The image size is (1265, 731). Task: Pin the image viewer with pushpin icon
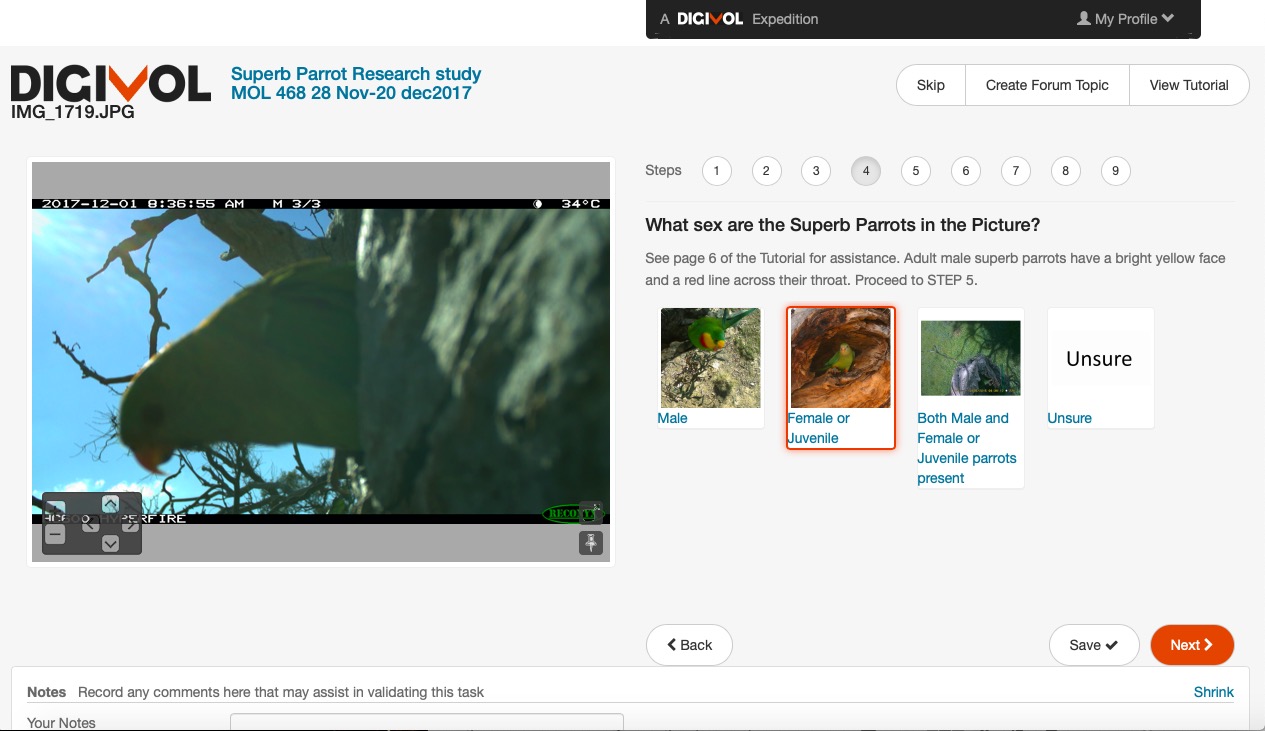pos(591,542)
